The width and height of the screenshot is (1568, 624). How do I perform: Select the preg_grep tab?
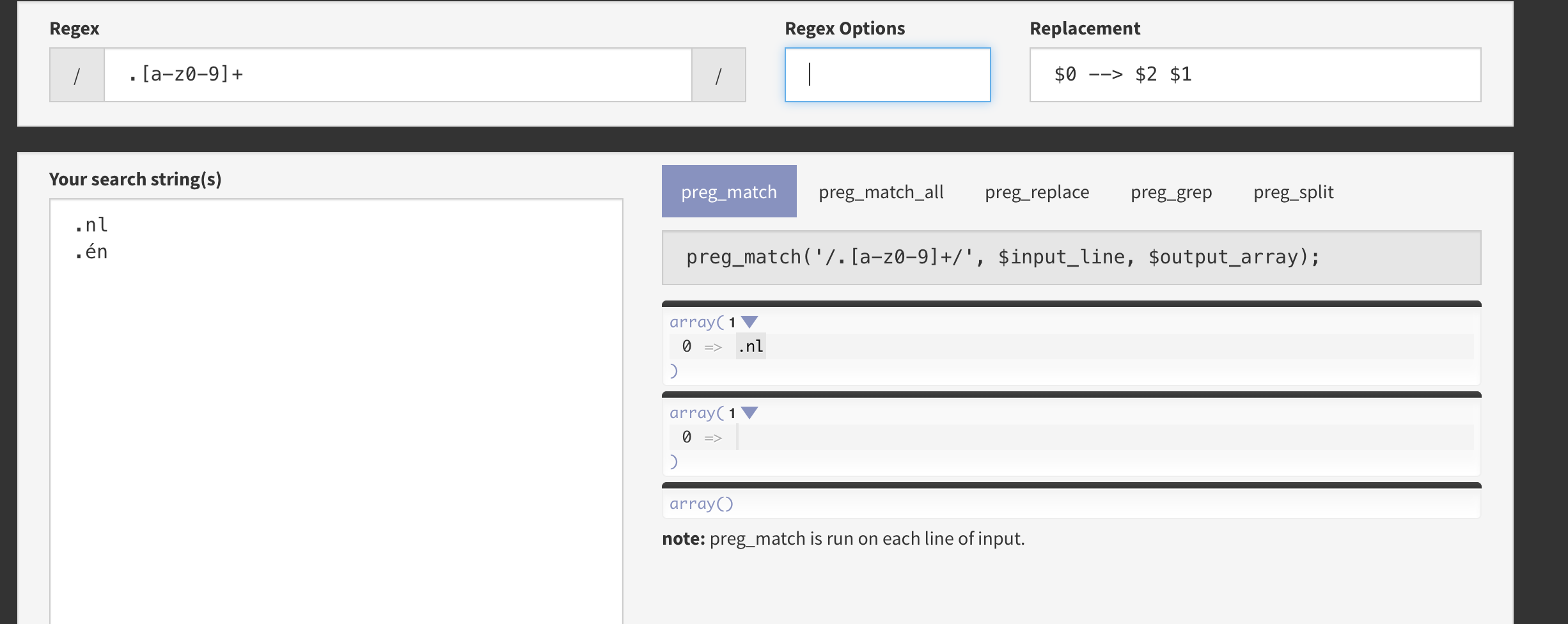[x=1171, y=192]
